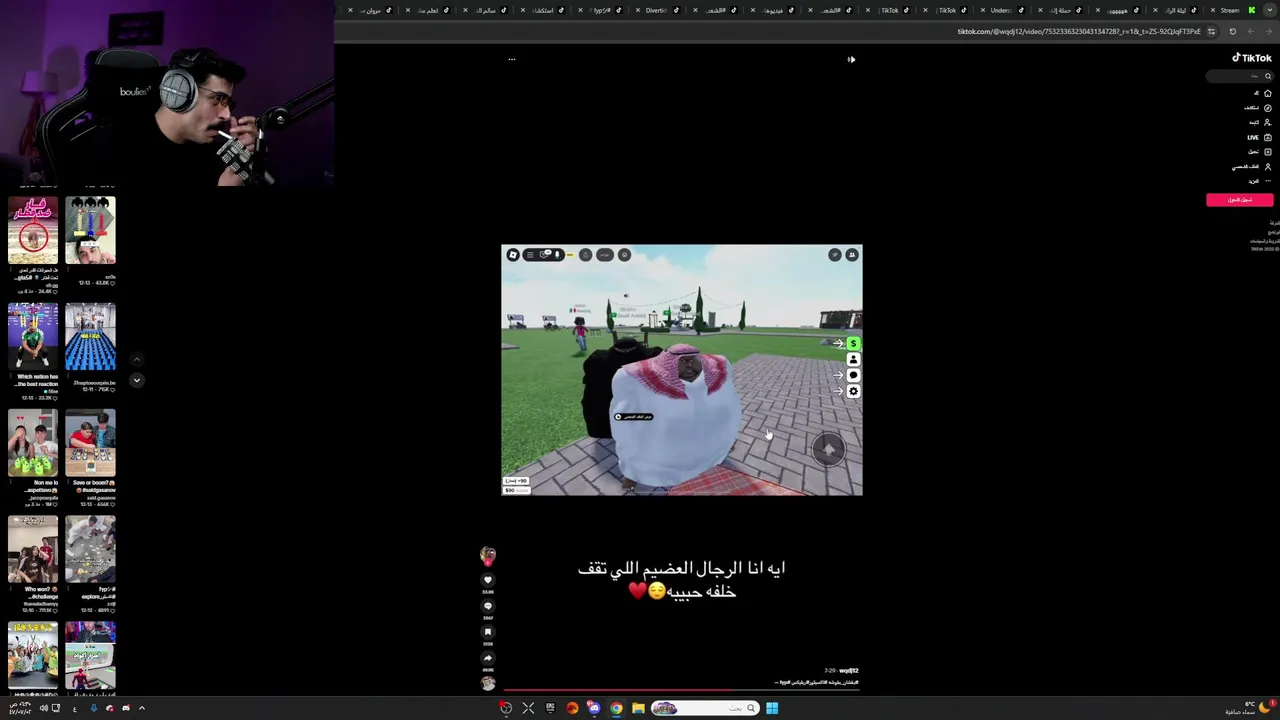Go to the next video with down chevron
This screenshot has height=720, width=1280.
(137, 380)
